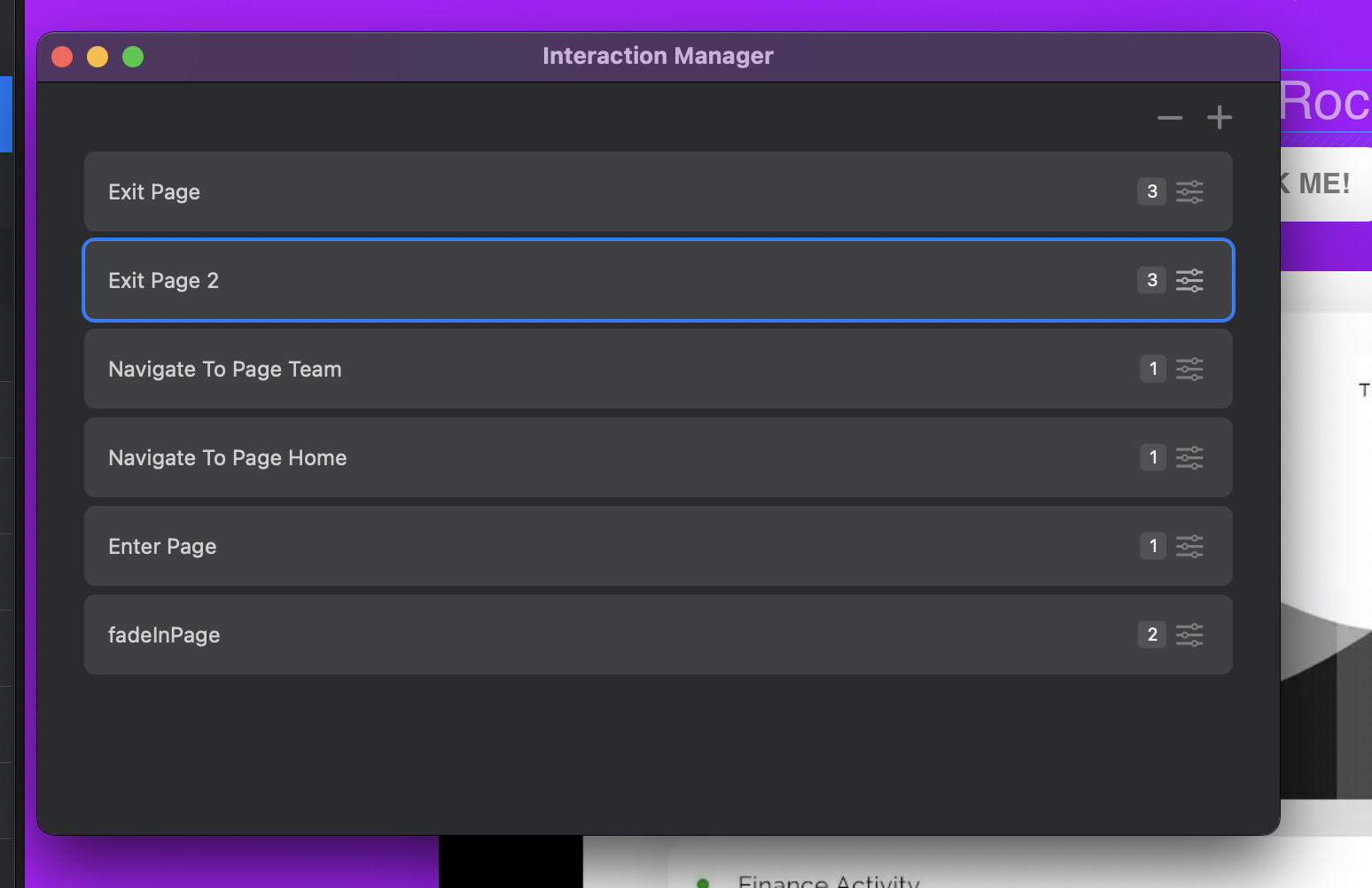Open sliders icon for Enter Page row

point(1189,546)
